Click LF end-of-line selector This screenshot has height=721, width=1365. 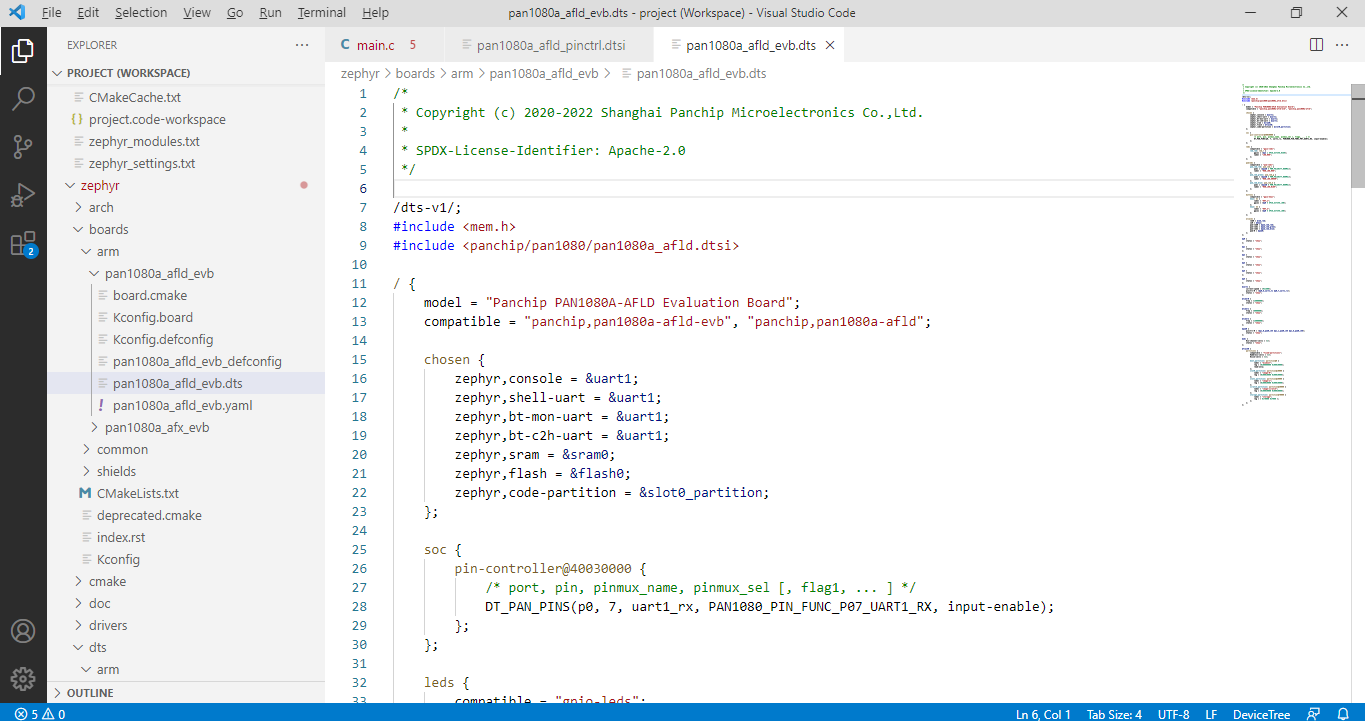click(1211, 713)
